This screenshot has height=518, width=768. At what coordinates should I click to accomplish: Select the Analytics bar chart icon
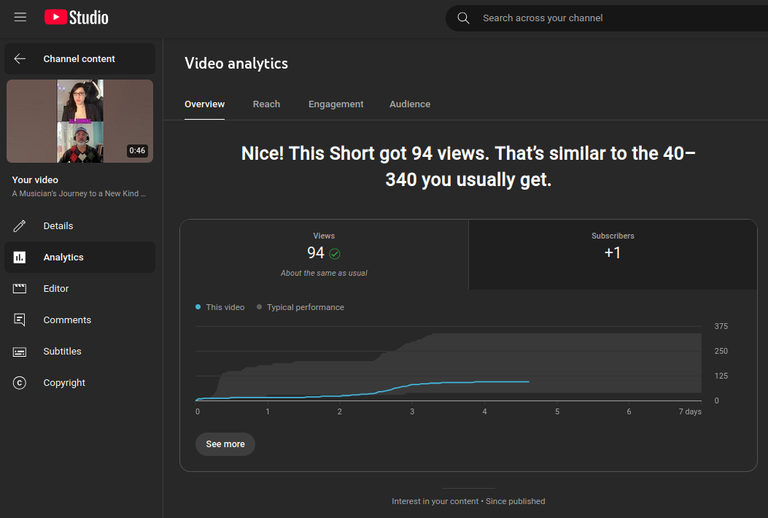[20, 257]
